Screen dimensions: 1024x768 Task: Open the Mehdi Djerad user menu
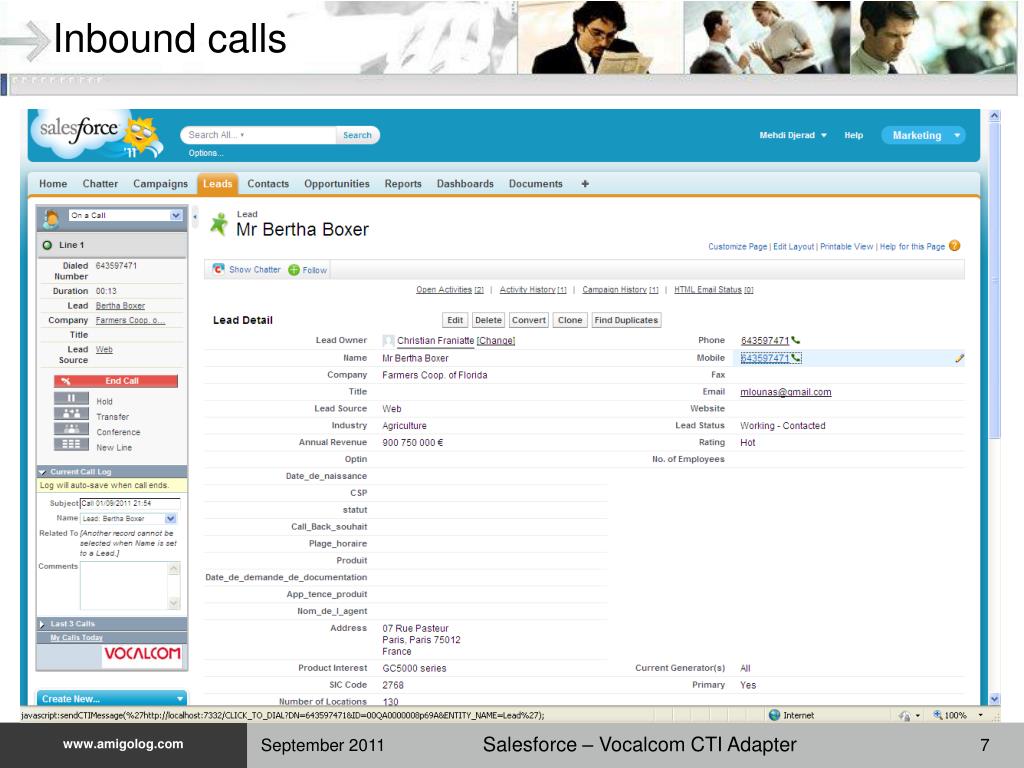click(793, 135)
